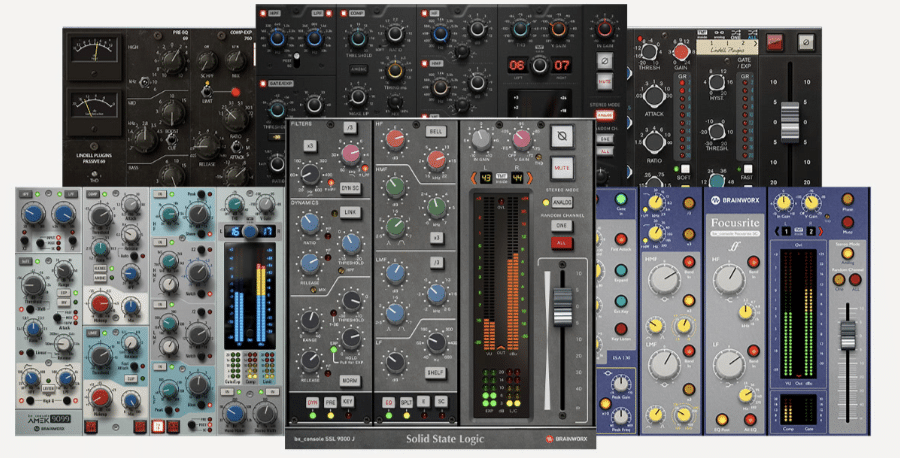Viewport: 900px width, 458px height.
Task: Click Mono Maker knob on AMEK 9099
Action: pyautogui.click(x=234, y=413)
